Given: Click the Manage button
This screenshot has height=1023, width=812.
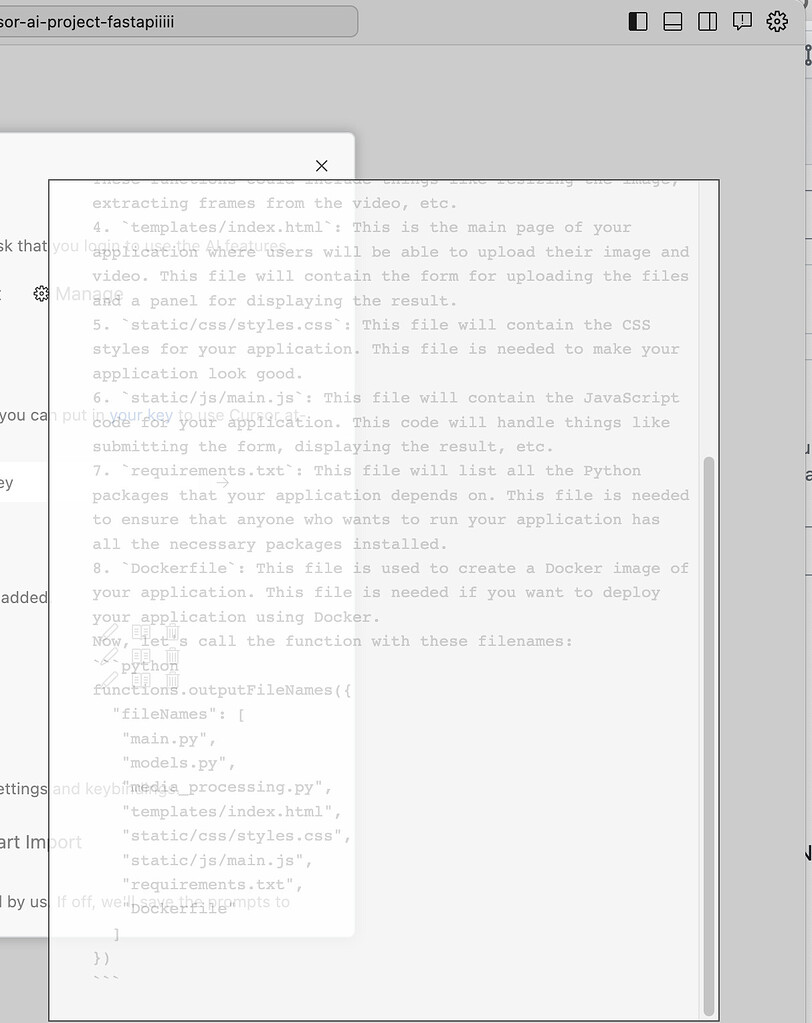Looking at the screenshot, I should pyautogui.click(x=91, y=294).
